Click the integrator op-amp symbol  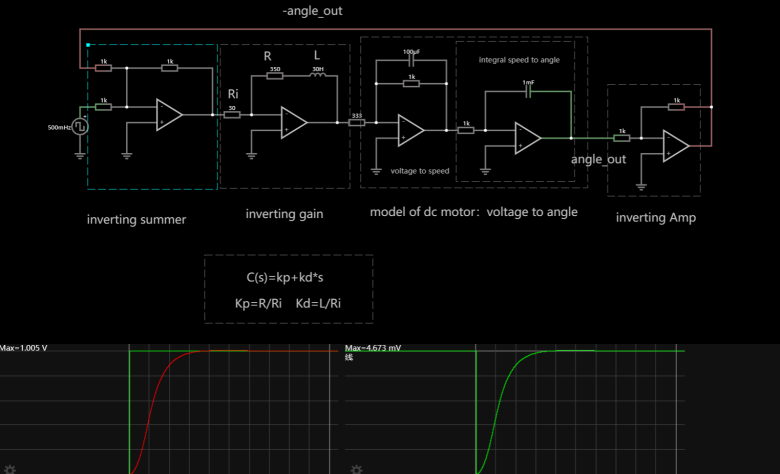[527, 138]
